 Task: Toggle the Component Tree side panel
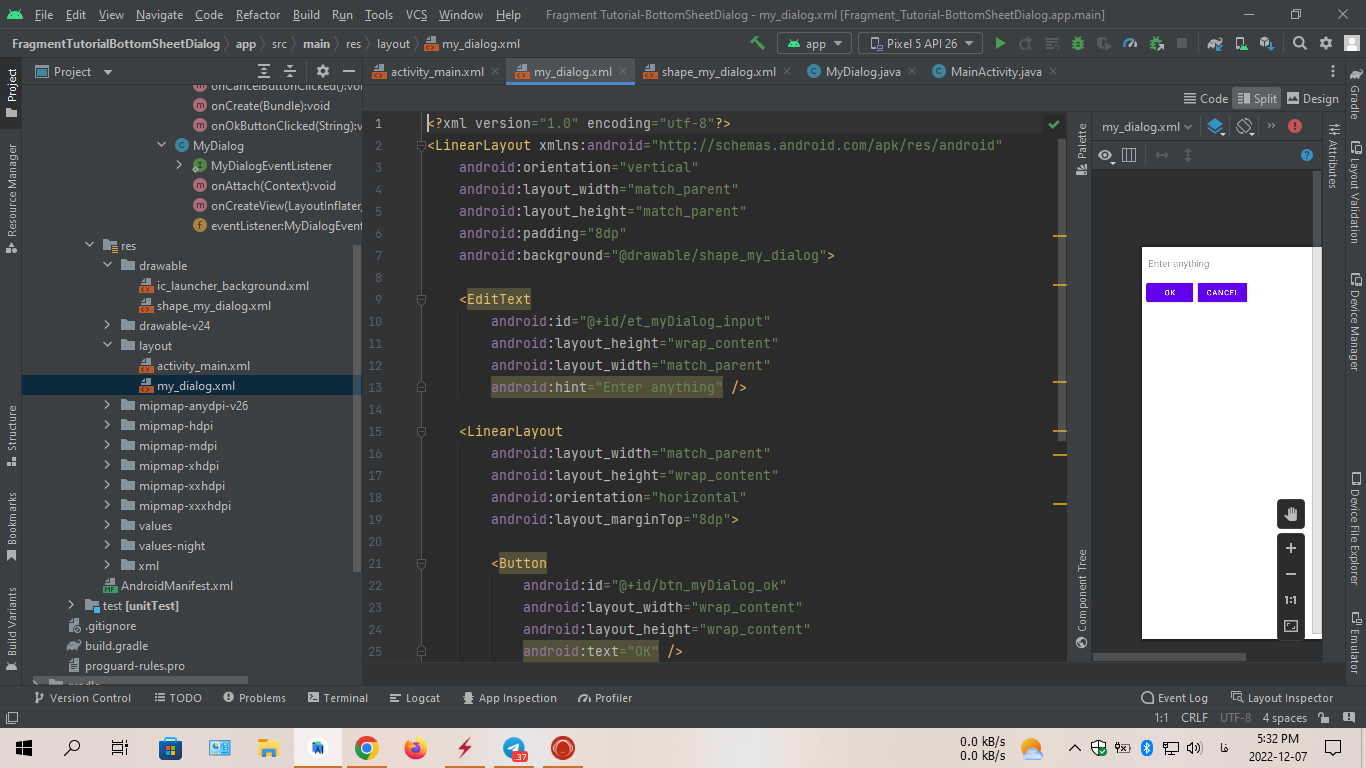click(x=1081, y=598)
